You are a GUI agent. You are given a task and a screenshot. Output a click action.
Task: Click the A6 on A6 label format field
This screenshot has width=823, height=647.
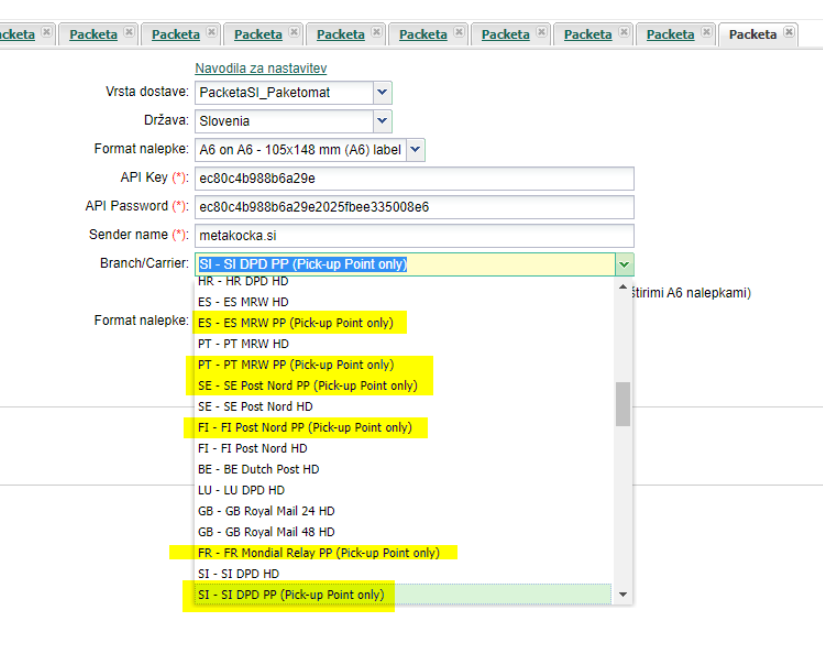(301, 150)
